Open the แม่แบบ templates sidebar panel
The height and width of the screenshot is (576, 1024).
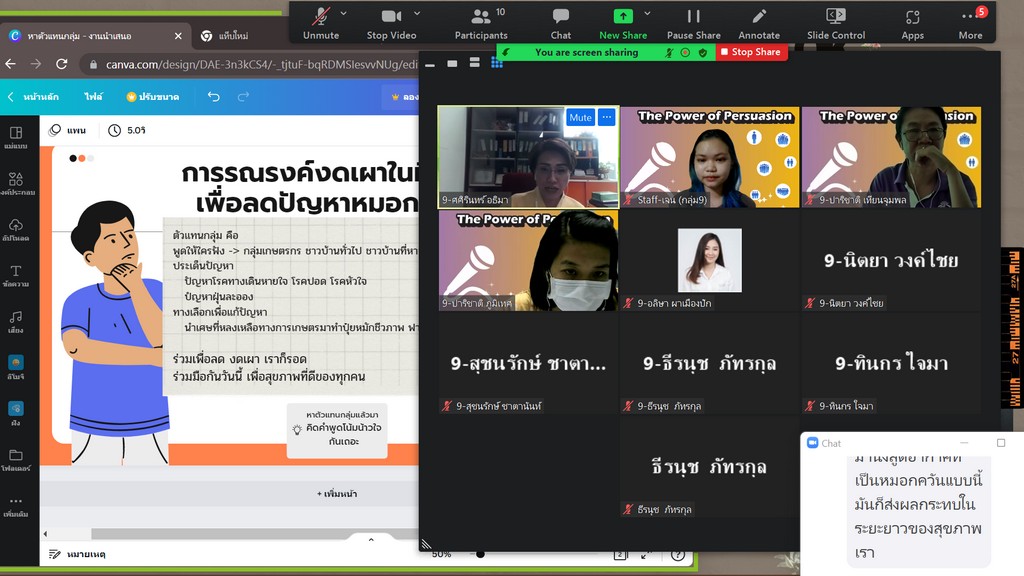tap(16, 138)
